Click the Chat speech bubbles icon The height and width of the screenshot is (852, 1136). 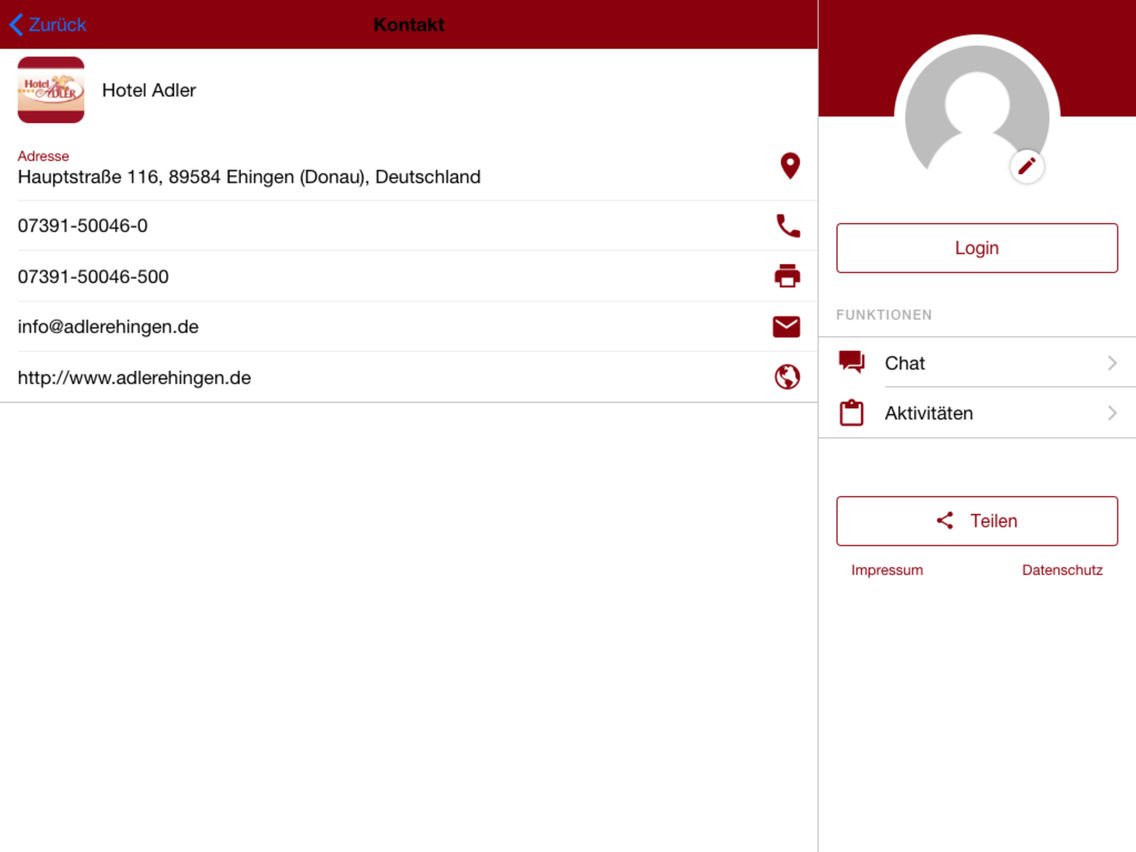pyautogui.click(x=852, y=362)
